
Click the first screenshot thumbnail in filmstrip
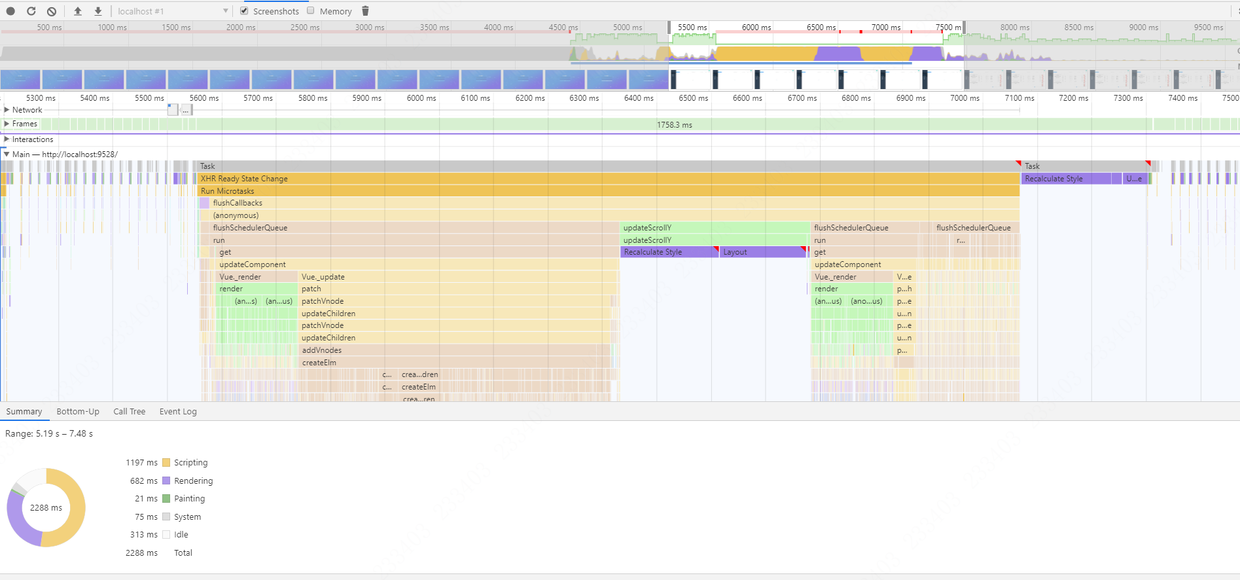(x=20, y=79)
